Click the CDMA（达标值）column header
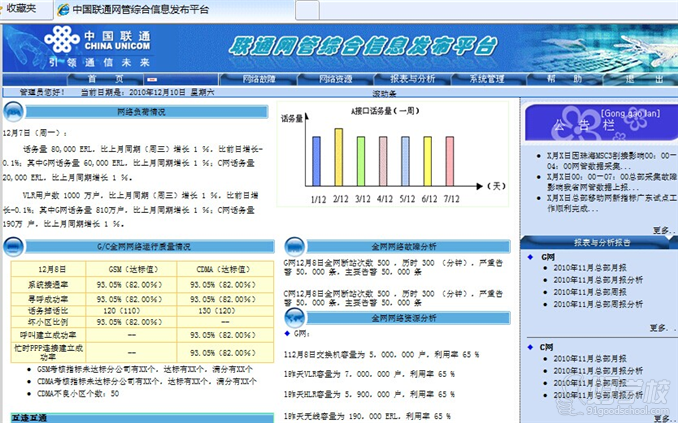The width and height of the screenshot is (678, 423). (225, 269)
